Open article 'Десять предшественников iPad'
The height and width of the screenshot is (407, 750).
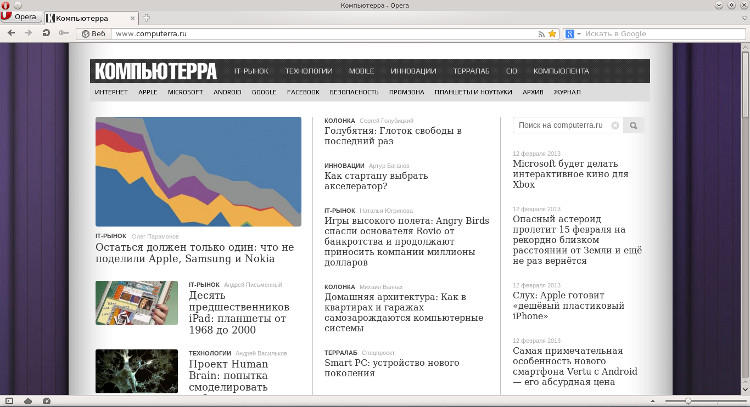tap(239, 312)
